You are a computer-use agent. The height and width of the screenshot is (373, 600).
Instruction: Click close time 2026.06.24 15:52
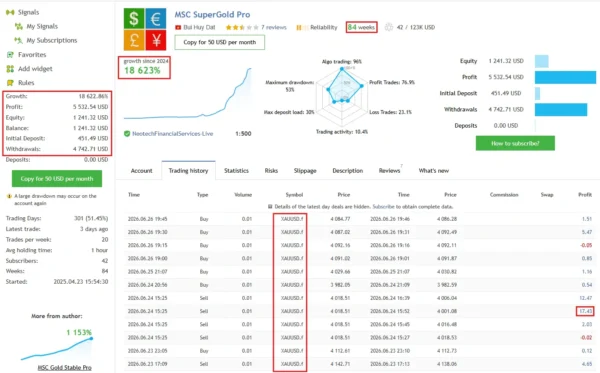[x=390, y=311]
